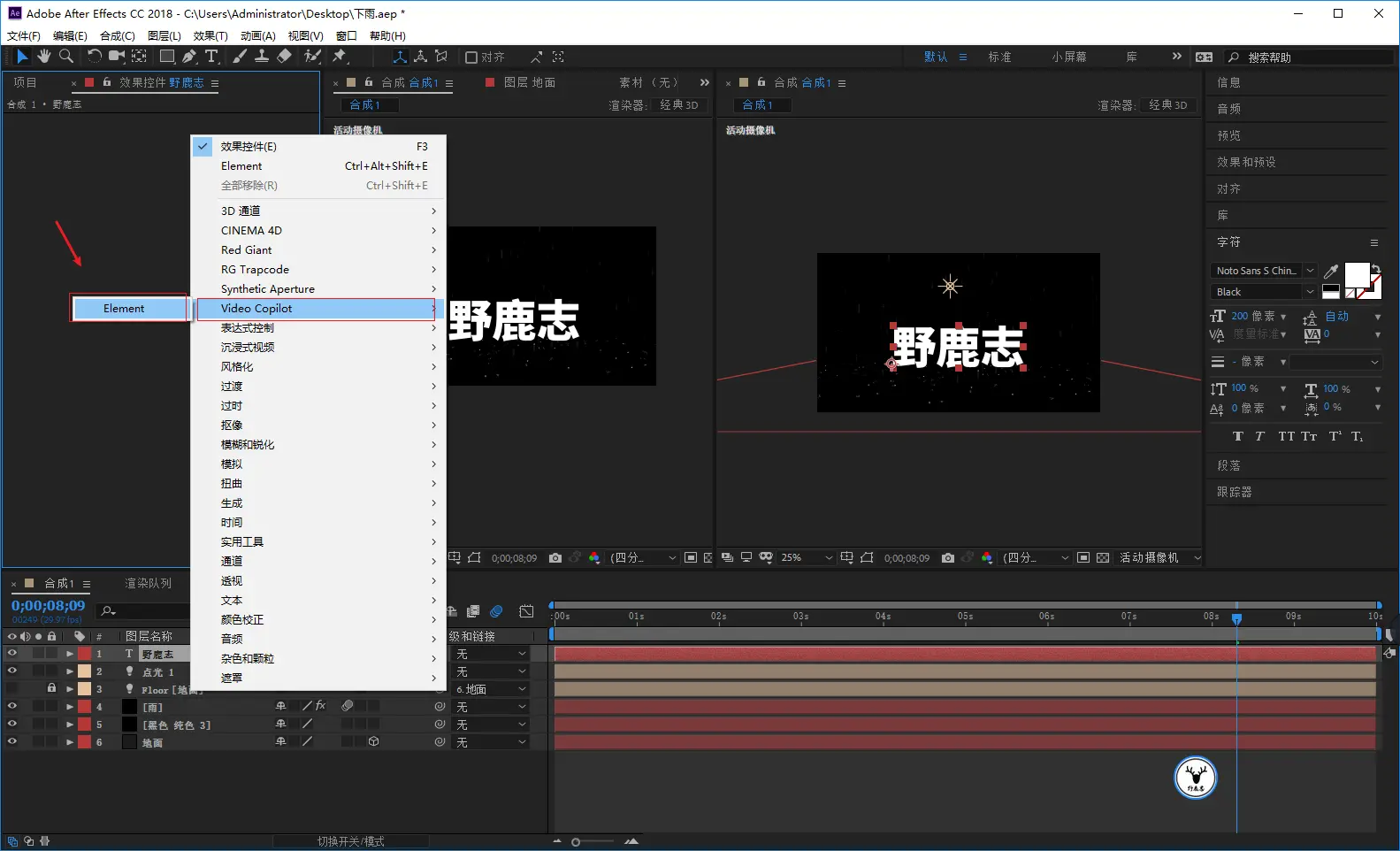Select the Selection arrow tool
Image resolution: width=1400 pixels, height=851 pixels.
coord(22,57)
